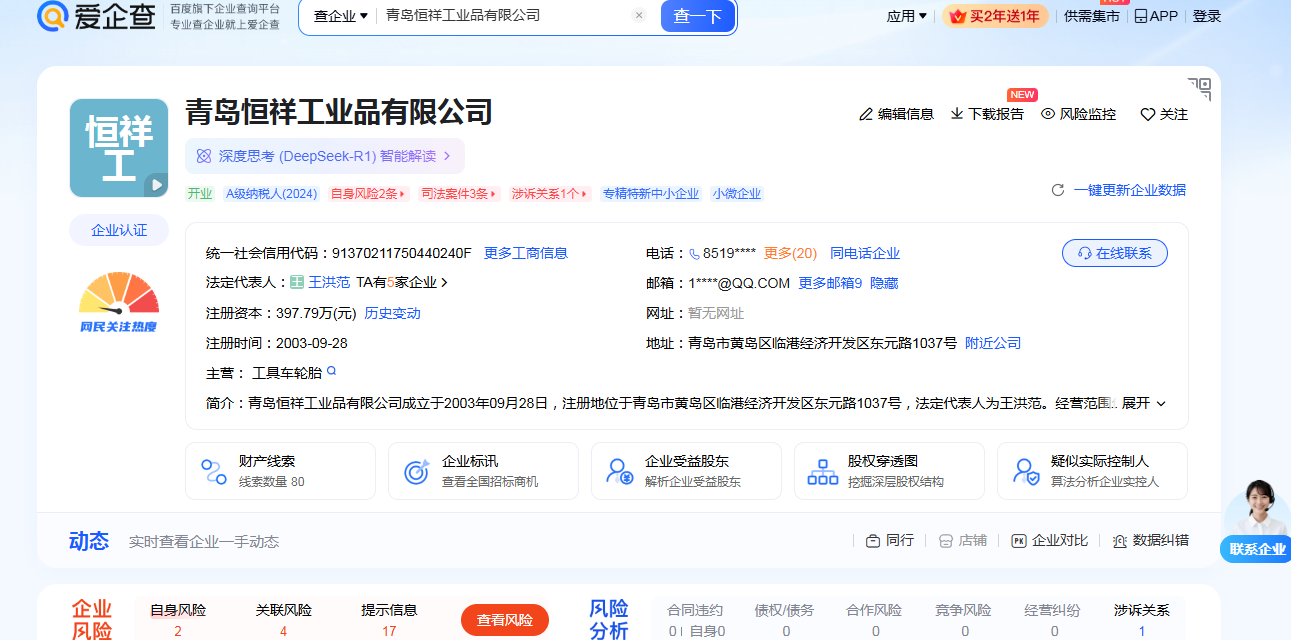Click the 店铺 shop icon
The image size is (1291, 640).
pyautogui.click(x=946, y=541)
